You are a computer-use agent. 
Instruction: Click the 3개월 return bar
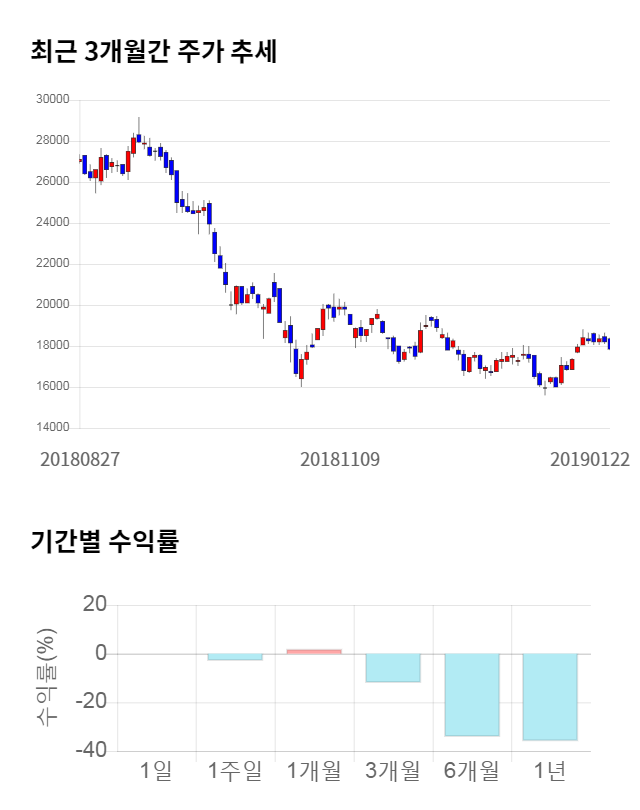click(x=393, y=668)
